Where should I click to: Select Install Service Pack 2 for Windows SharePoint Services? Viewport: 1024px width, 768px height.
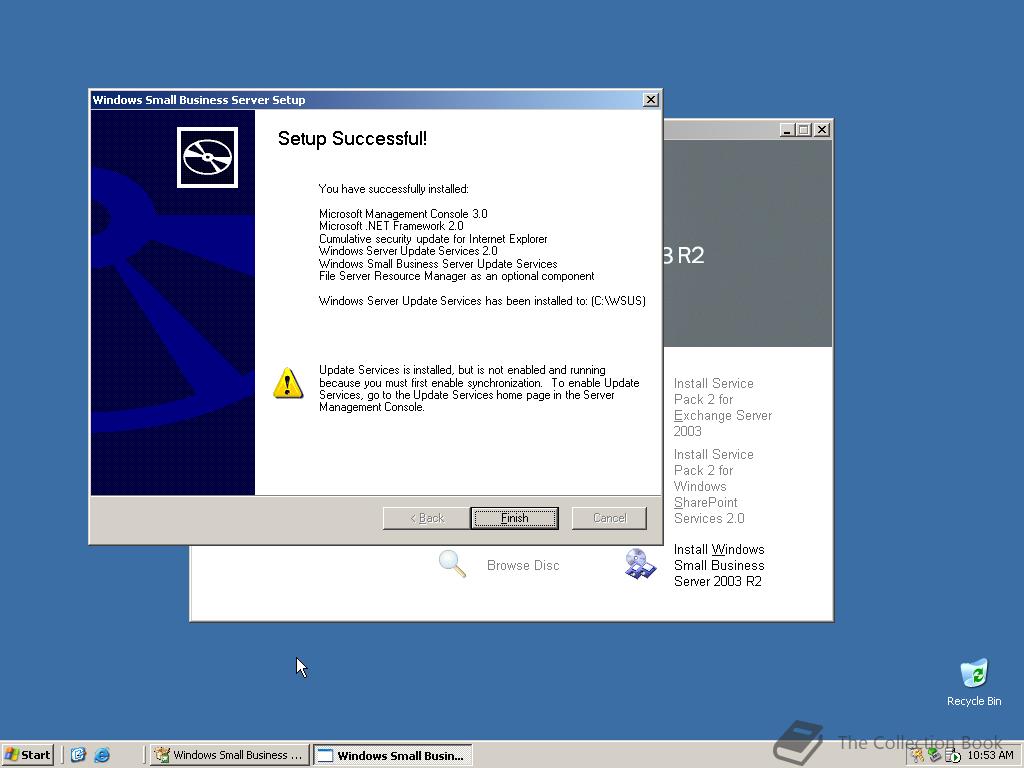[713, 487]
